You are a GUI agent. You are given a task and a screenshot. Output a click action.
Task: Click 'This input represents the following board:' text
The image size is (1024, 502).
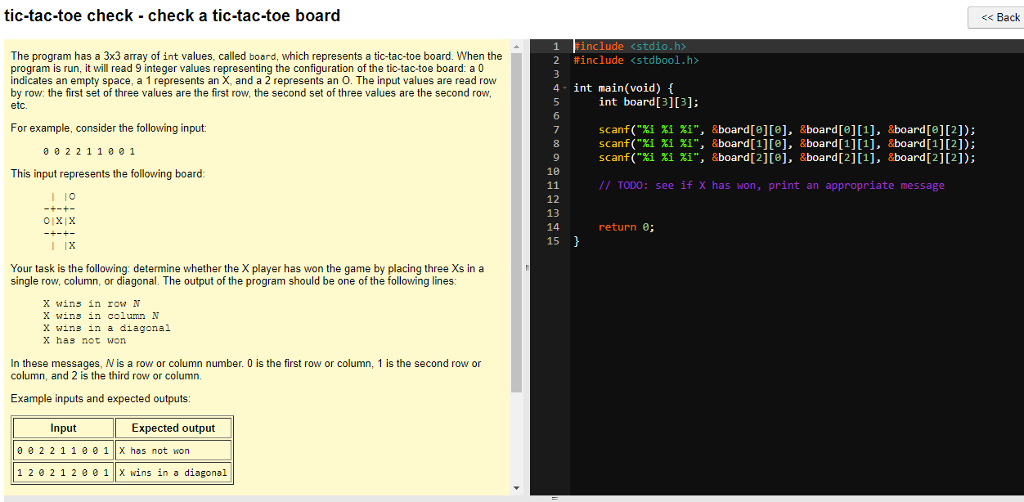point(108,174)
